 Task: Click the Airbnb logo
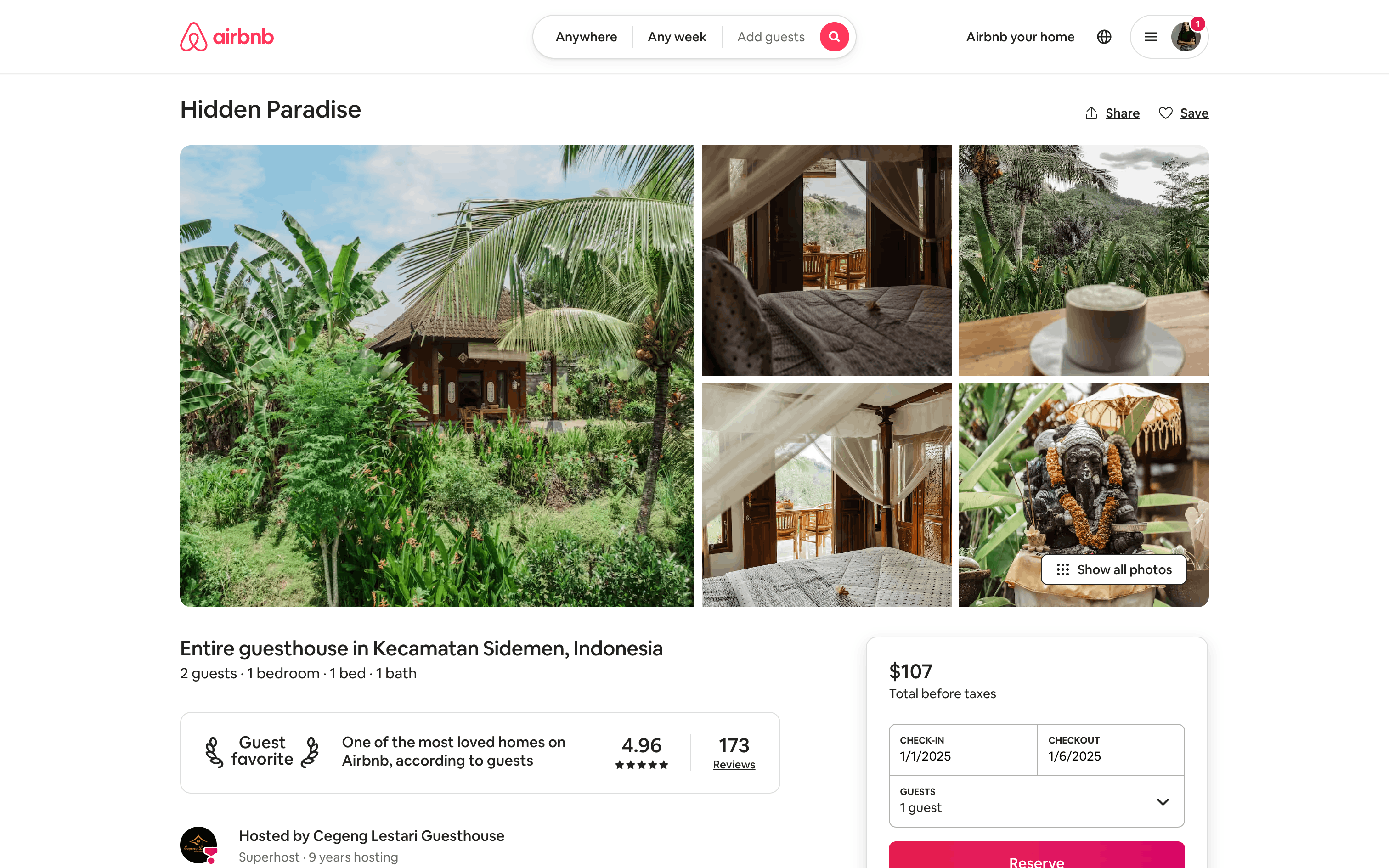click(x=227, y=37)
